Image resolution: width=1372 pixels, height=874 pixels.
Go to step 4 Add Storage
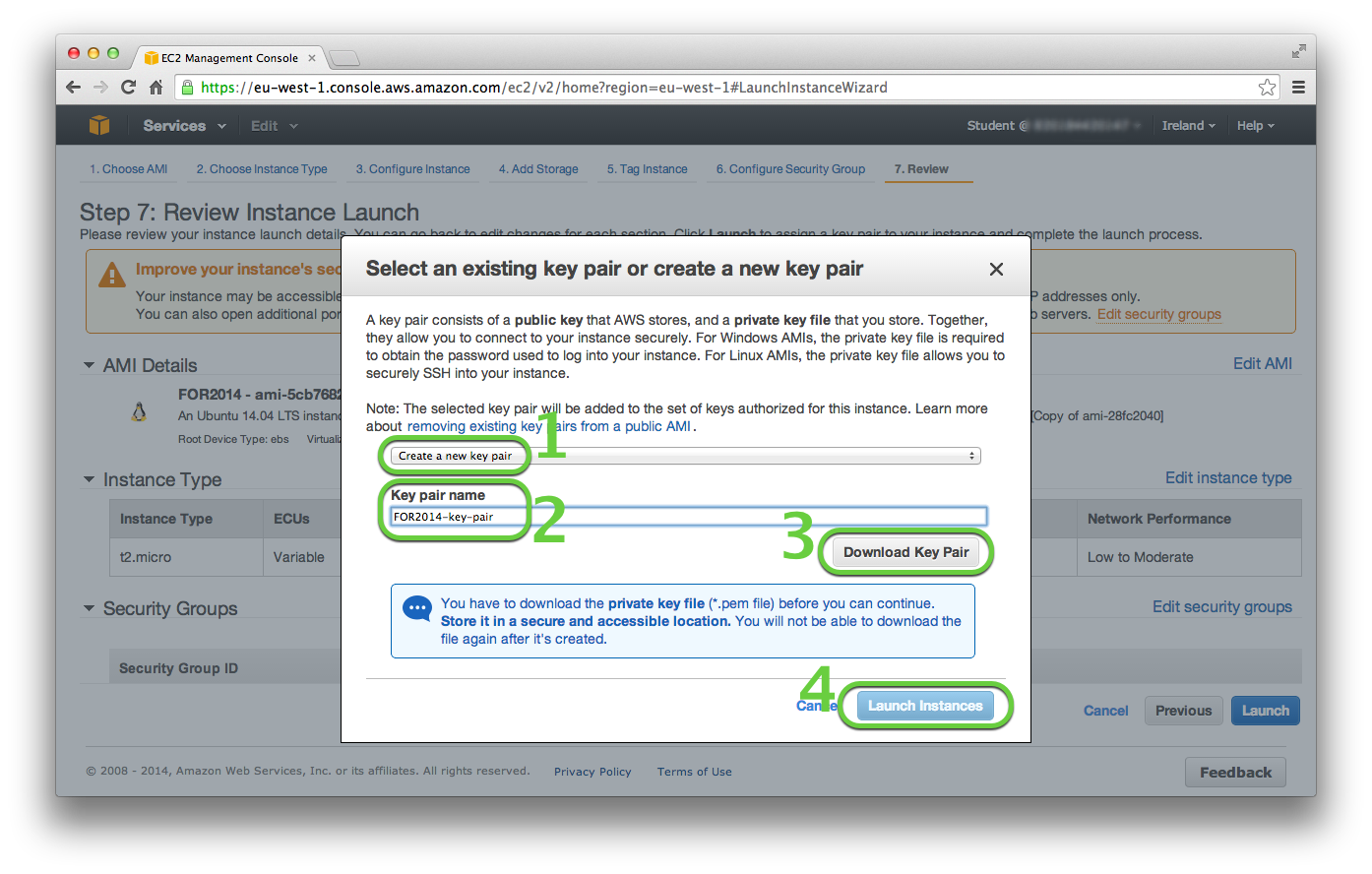pos(538,169)
